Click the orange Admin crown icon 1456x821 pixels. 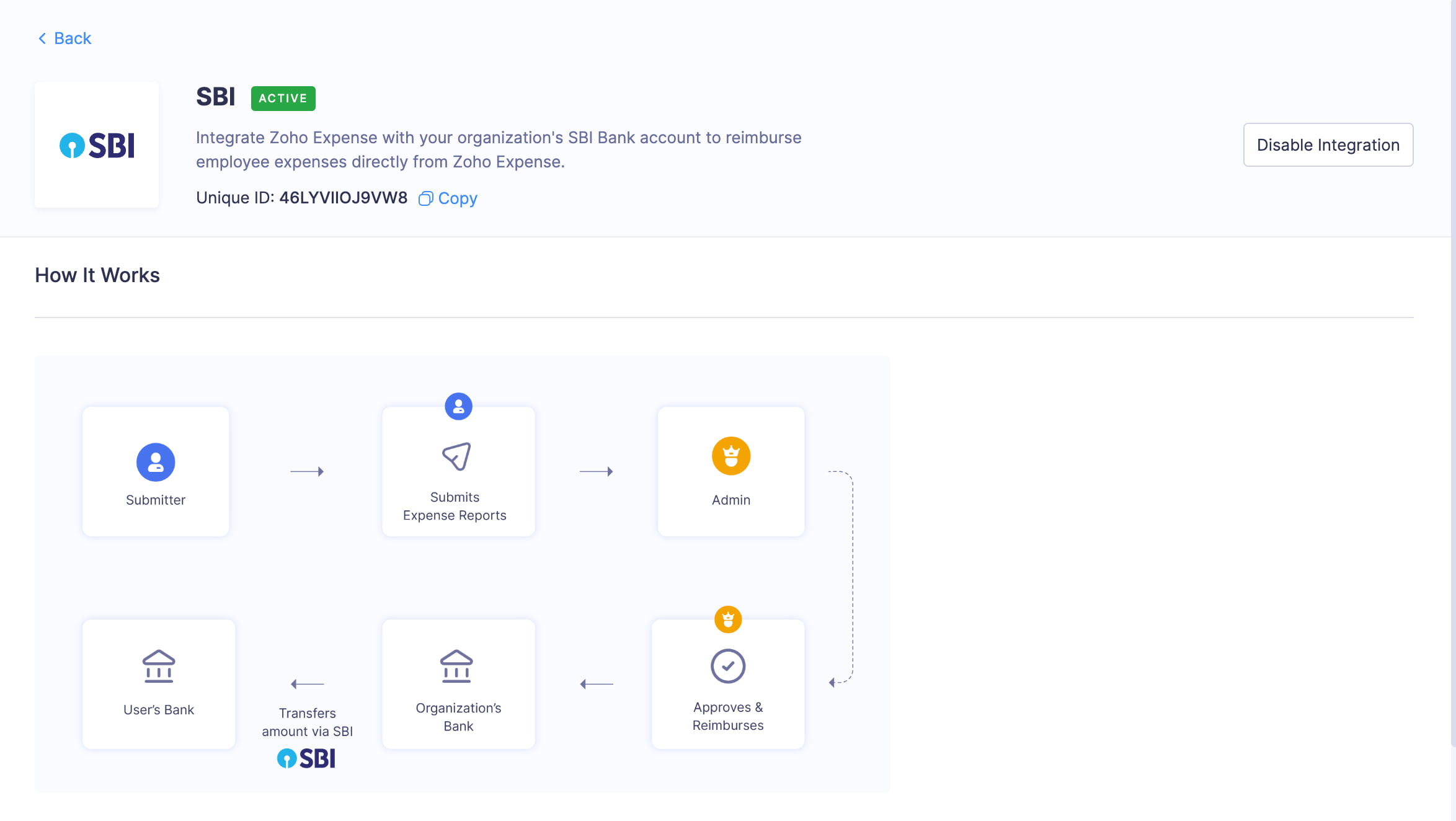(731, 456)
